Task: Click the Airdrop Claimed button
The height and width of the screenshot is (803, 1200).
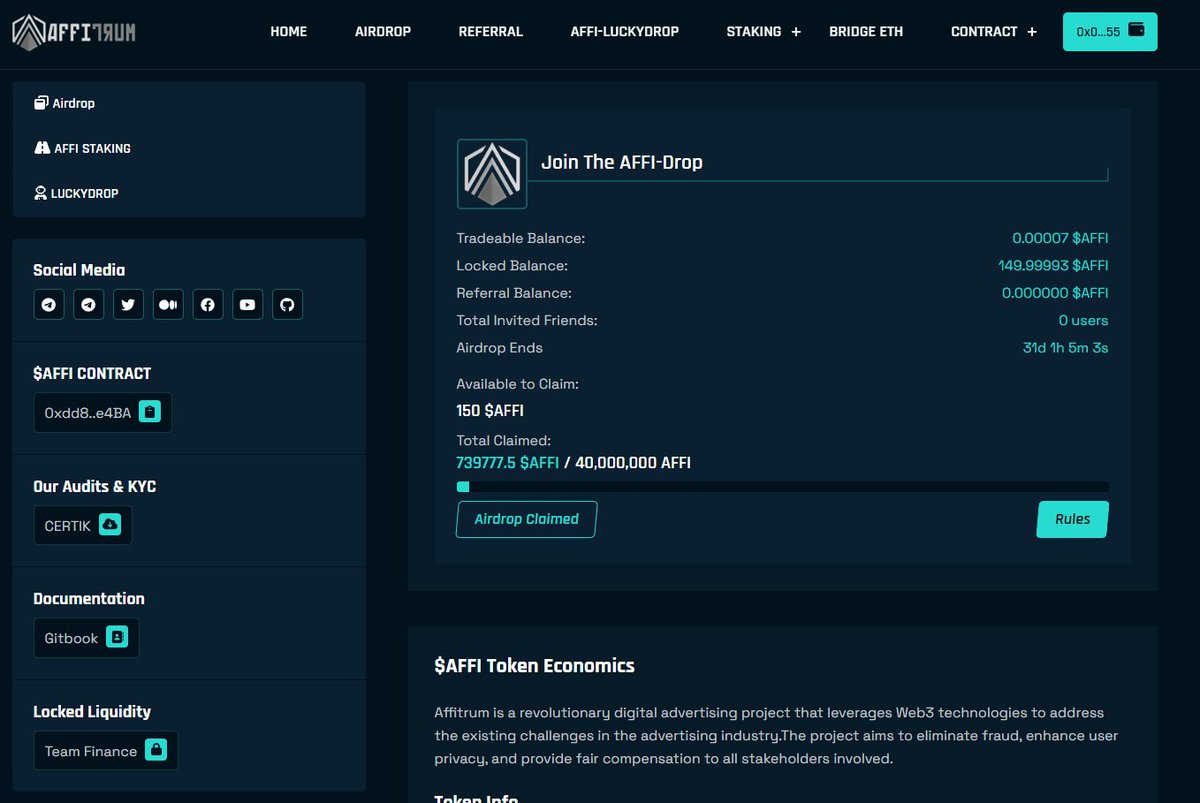Action: pos(526,520)
